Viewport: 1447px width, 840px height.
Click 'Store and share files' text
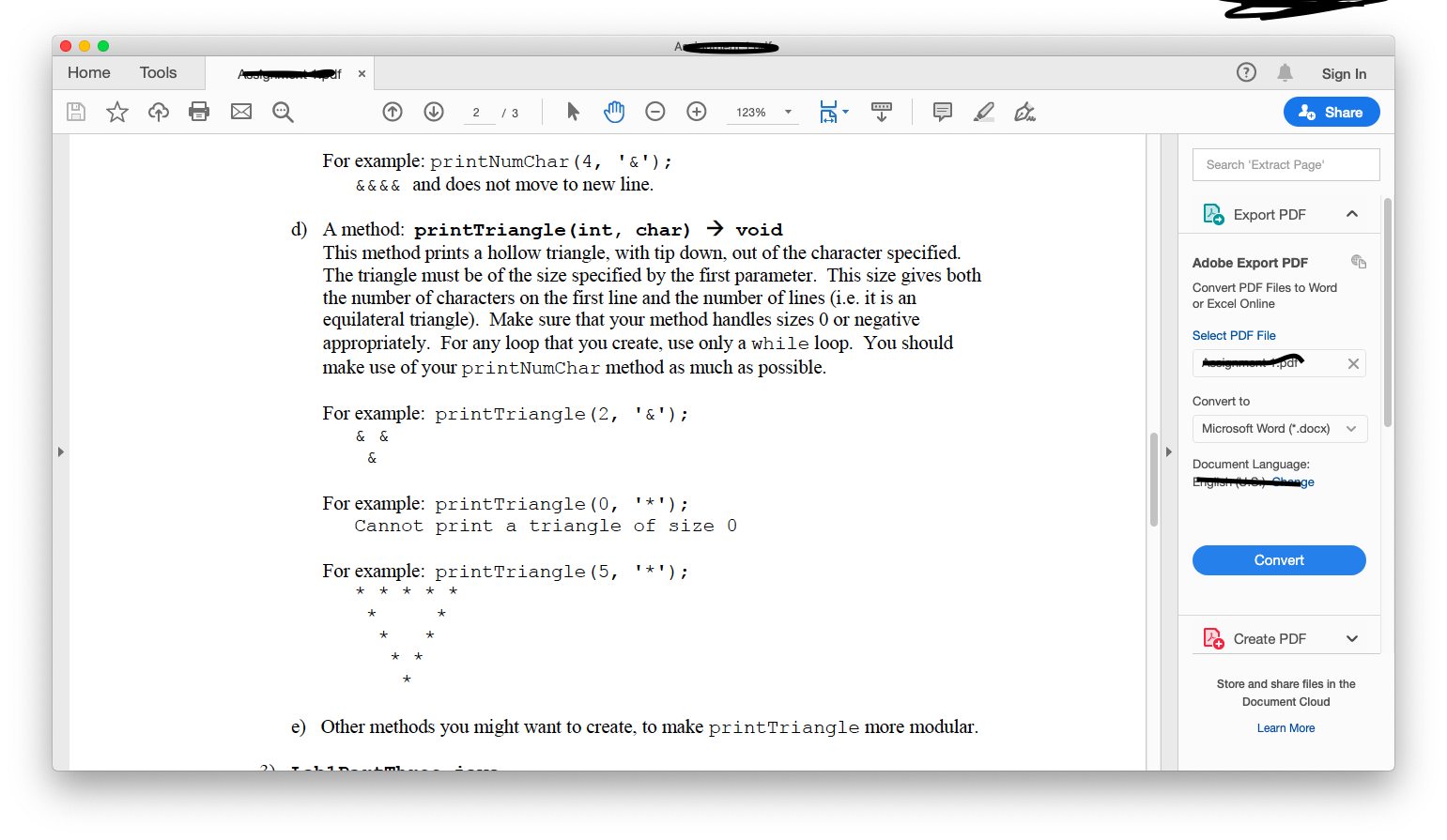click(x=1285, y=693)
